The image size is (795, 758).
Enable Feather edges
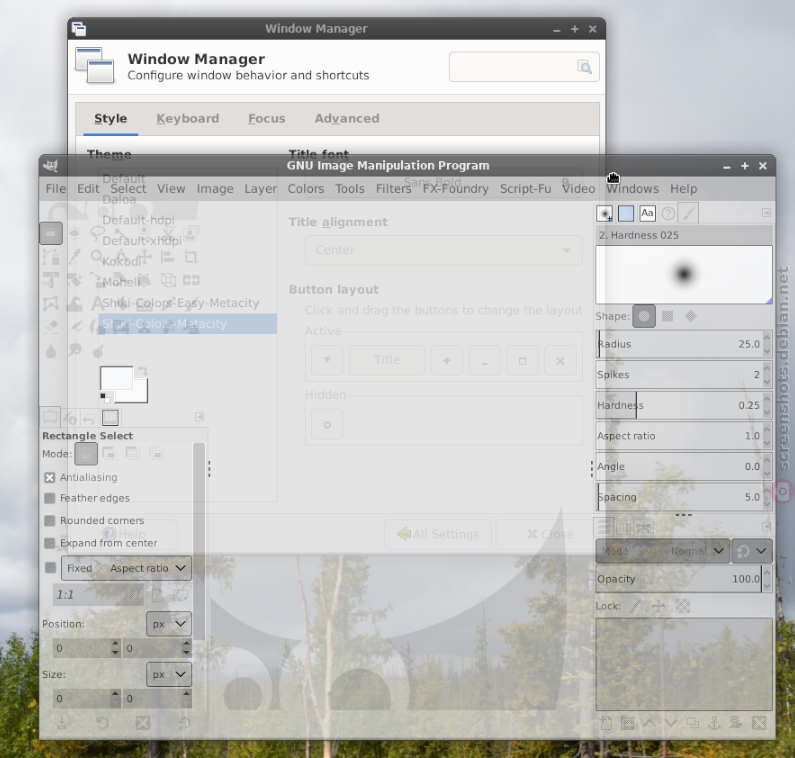pos(50,498)
